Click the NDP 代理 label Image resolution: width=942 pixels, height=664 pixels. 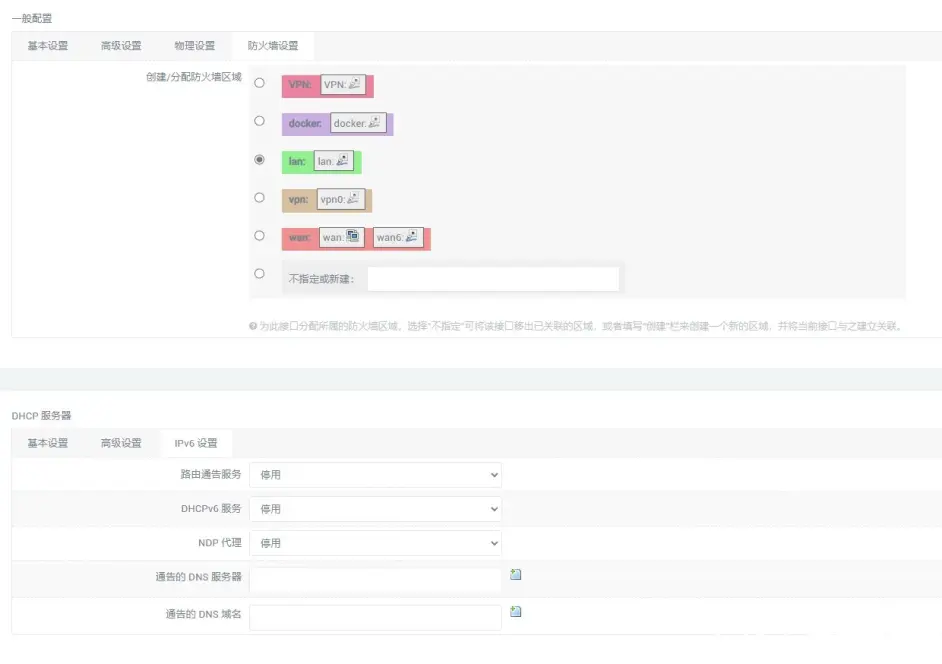[x=220, y=543]
